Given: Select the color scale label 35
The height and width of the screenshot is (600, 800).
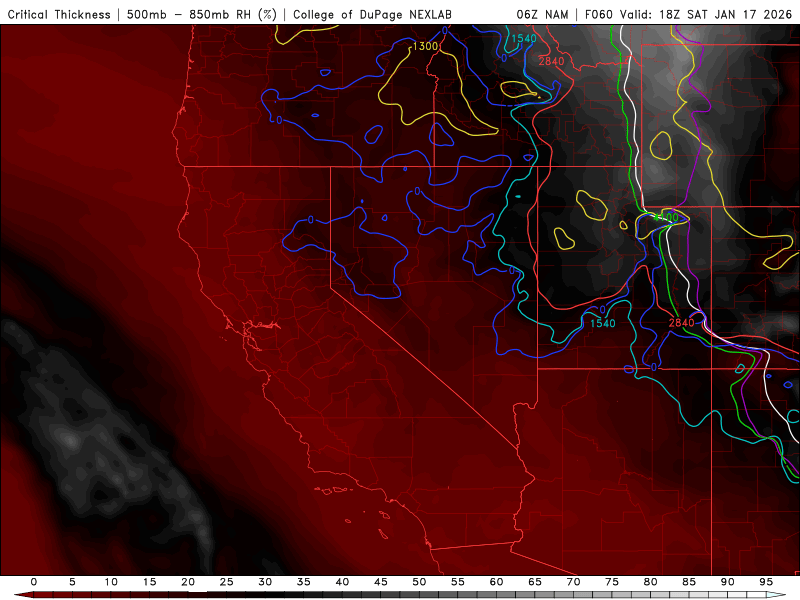Looking at the screenshot, I should tap(304, 582).
